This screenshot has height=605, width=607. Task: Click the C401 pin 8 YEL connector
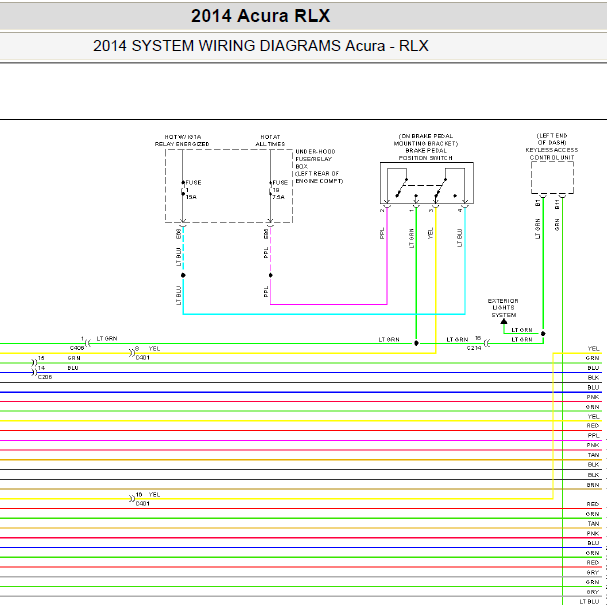point(132,353)
